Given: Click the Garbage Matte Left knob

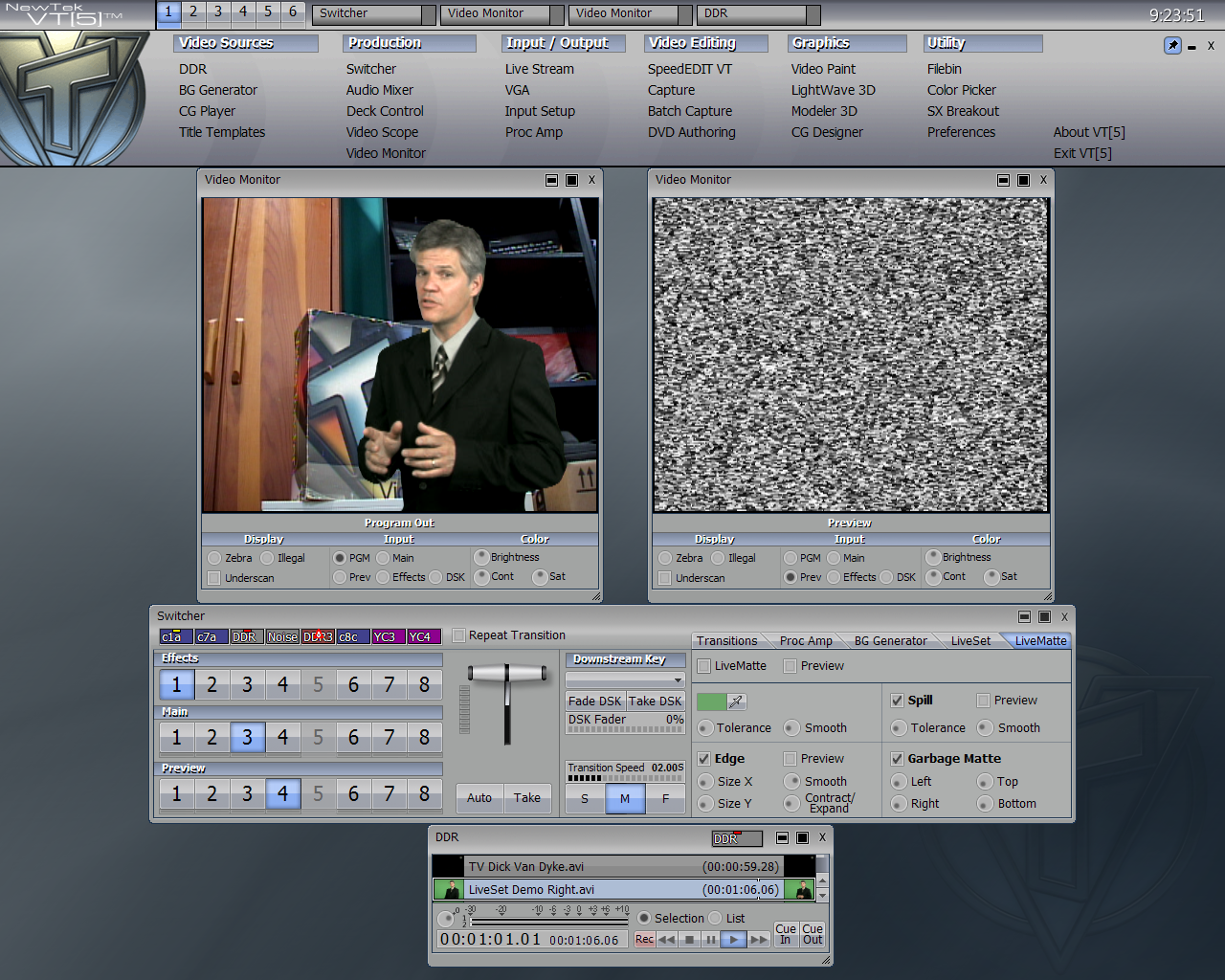Looking at the screenshot, I should [x=899, y=782].
